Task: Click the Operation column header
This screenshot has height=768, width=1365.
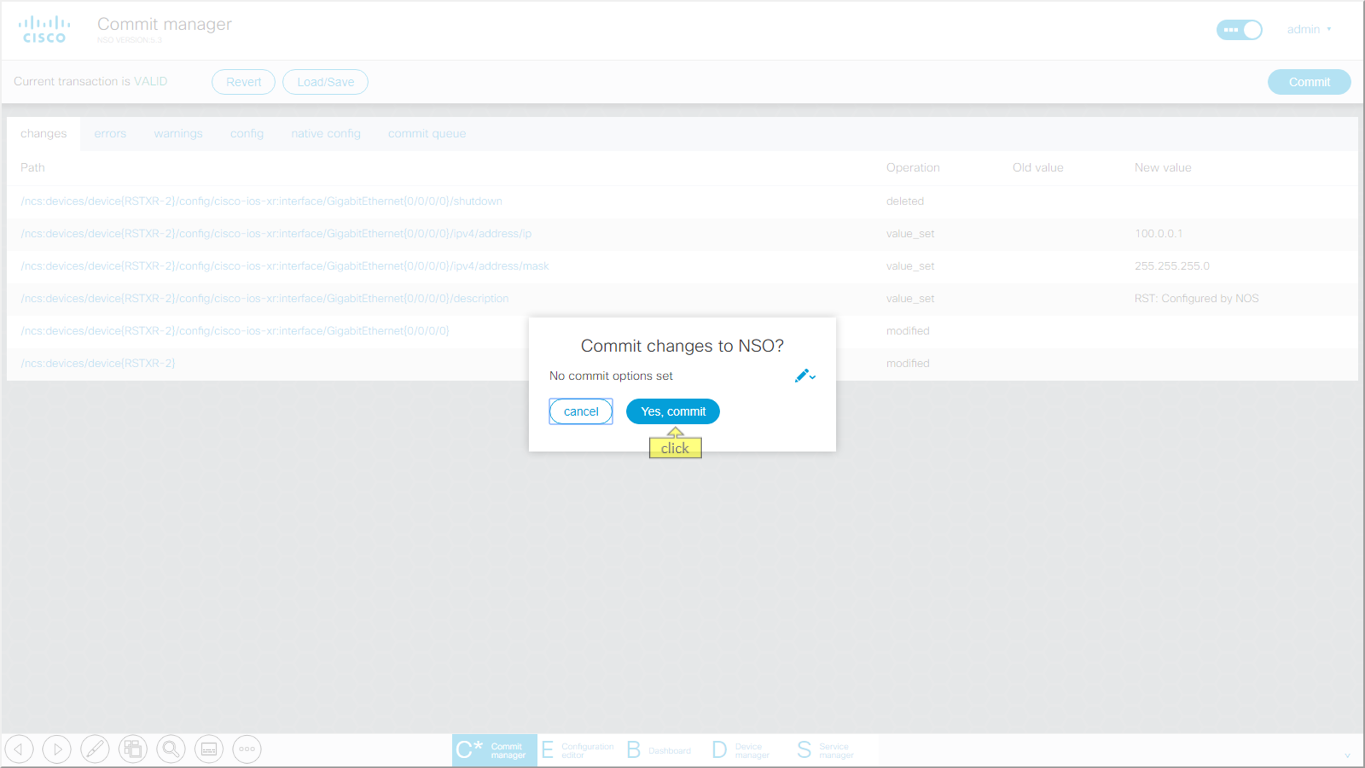Action: (913, 168)
